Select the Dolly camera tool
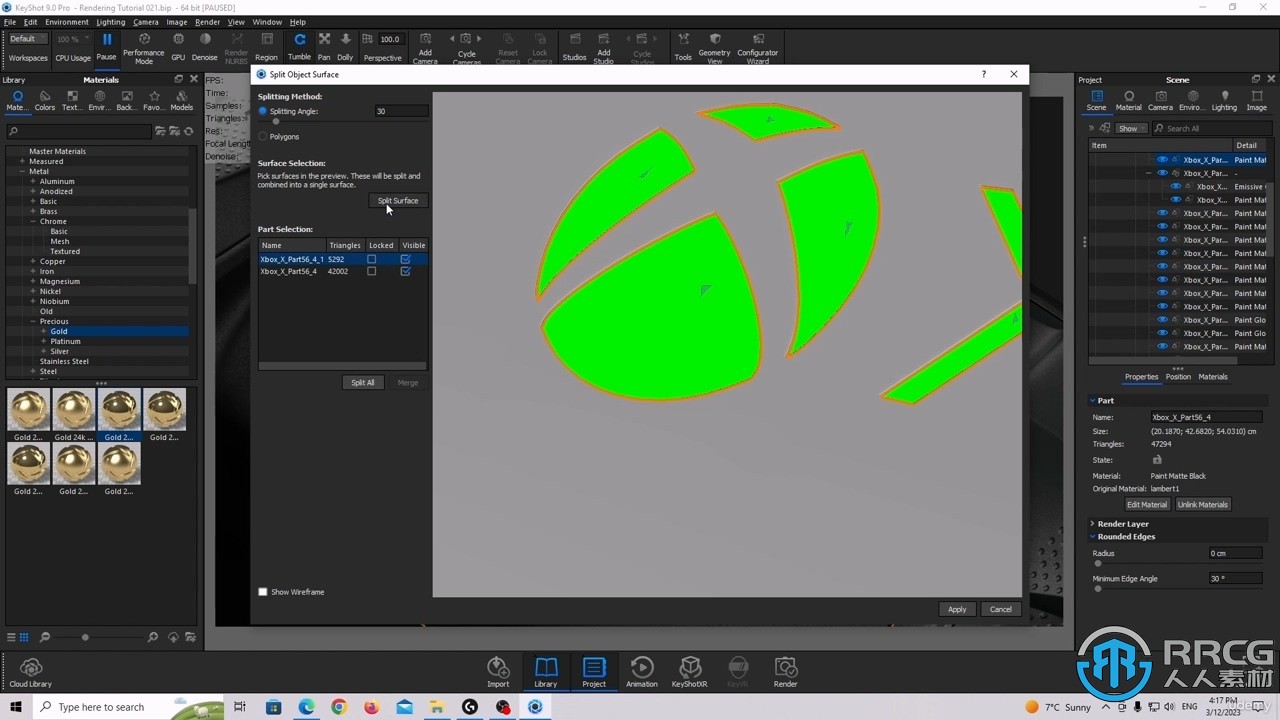Image resolution: width=1280 pixels, height=720 pixels. click(x=345, y=46)
